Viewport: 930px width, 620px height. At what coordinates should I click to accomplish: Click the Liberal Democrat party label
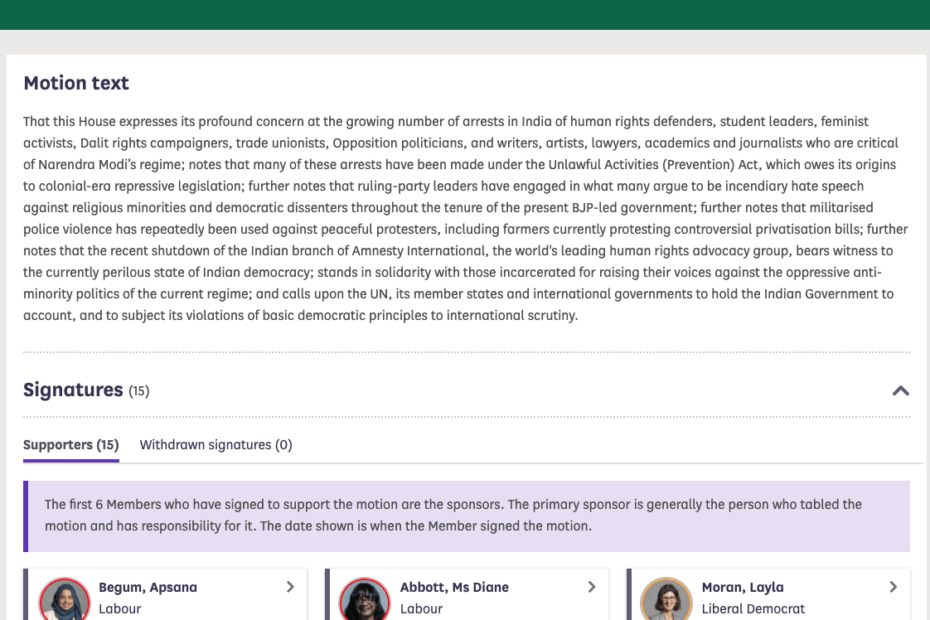752,608
